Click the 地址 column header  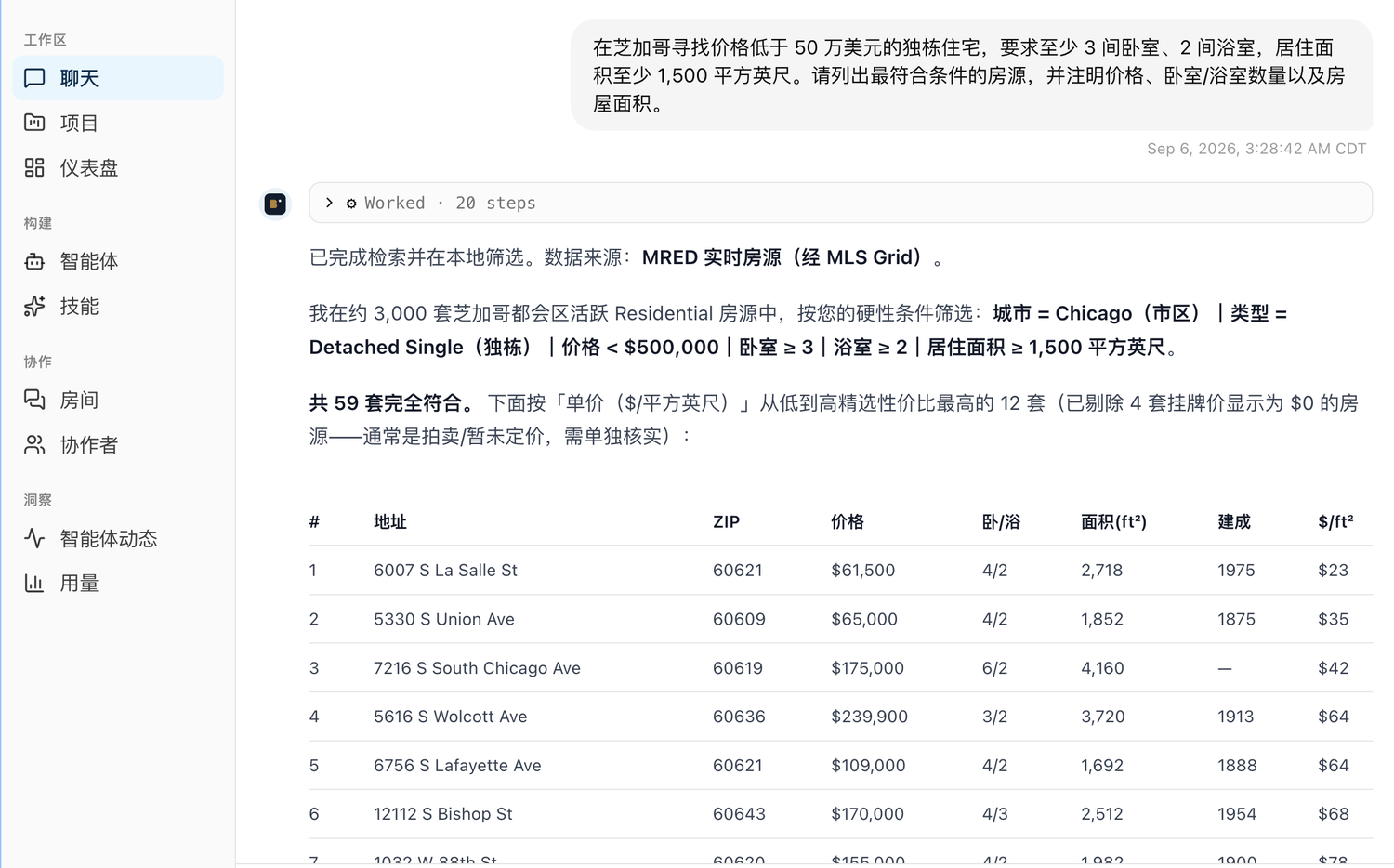pyautogui.click(x=390, y=521)
